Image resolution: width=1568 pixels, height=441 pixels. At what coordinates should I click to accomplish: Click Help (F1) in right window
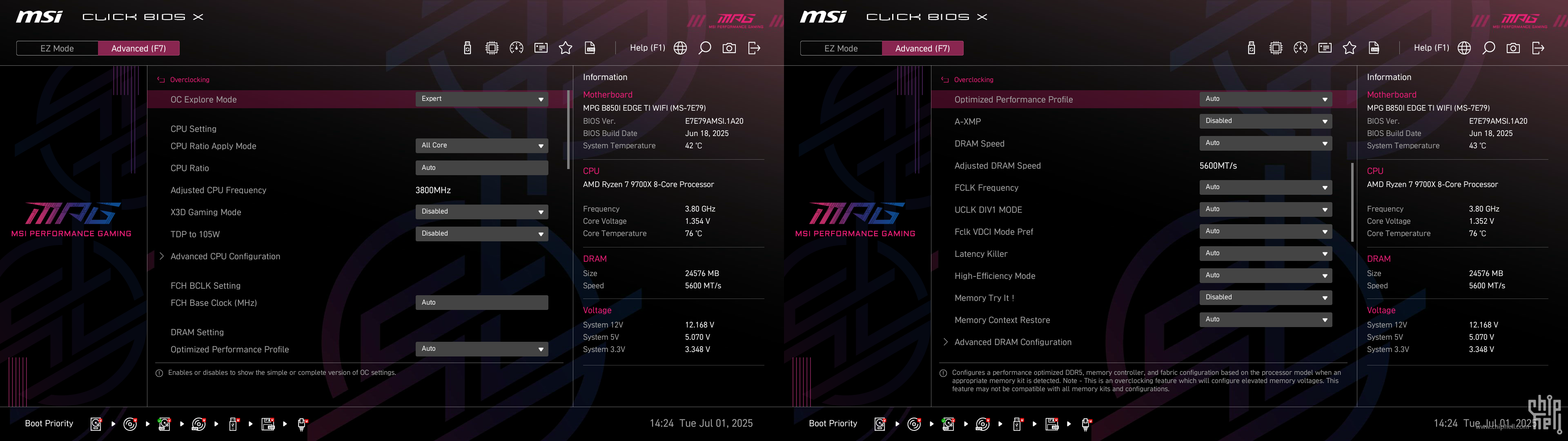1431,48
